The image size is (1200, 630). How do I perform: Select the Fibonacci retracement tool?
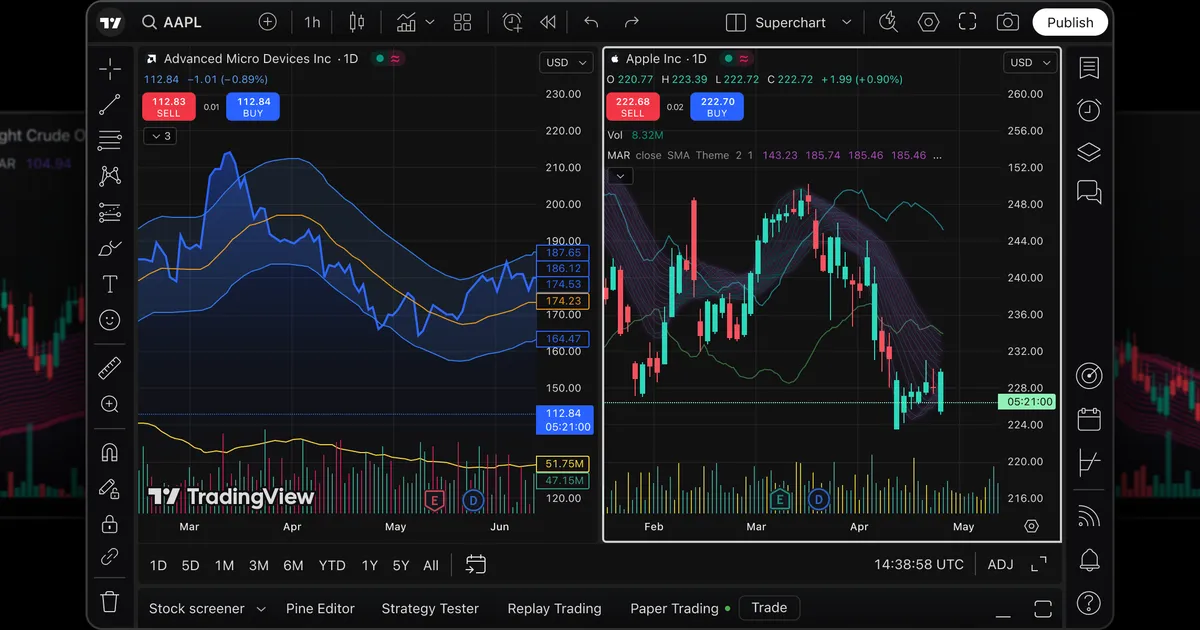coord(110,140)
